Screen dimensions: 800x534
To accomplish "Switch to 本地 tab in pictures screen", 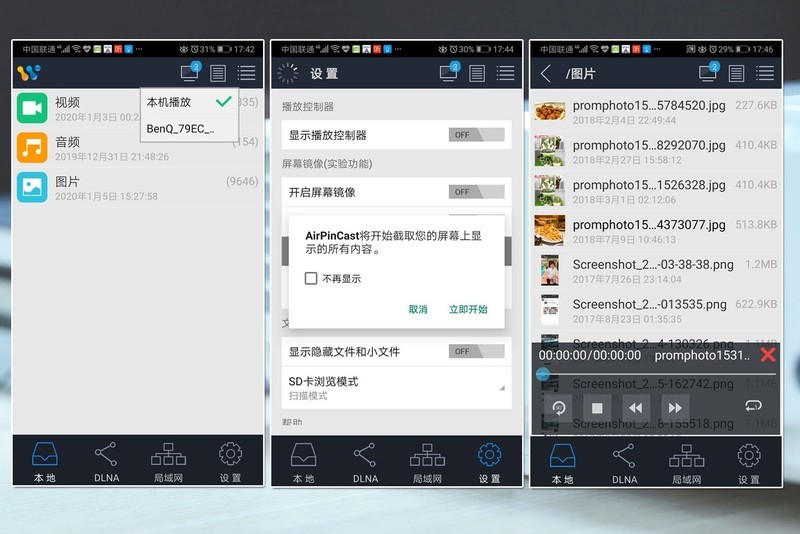I will pyautogui.click(x=563, y=464).
